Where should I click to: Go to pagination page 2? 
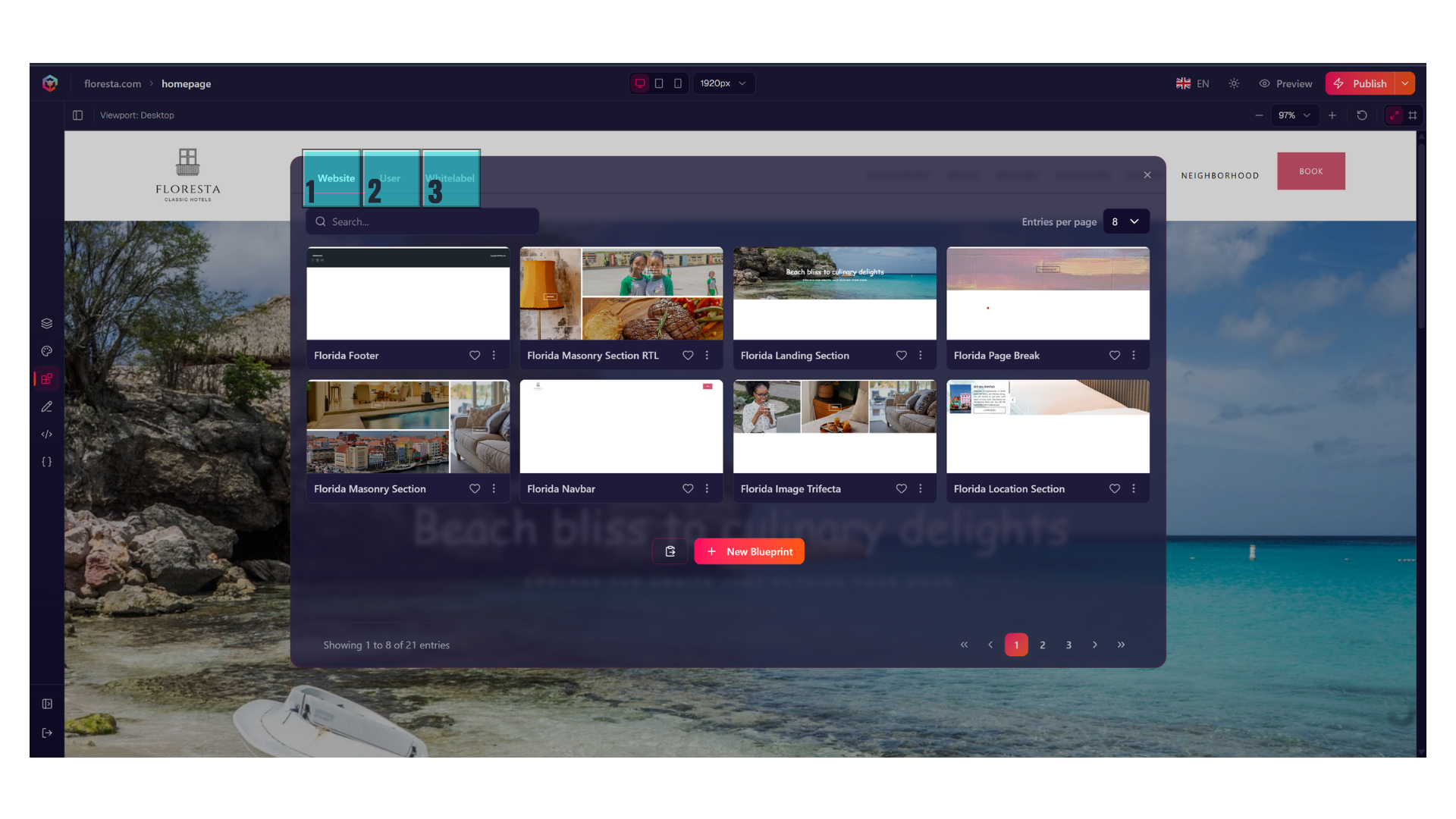click(1043, 645)
